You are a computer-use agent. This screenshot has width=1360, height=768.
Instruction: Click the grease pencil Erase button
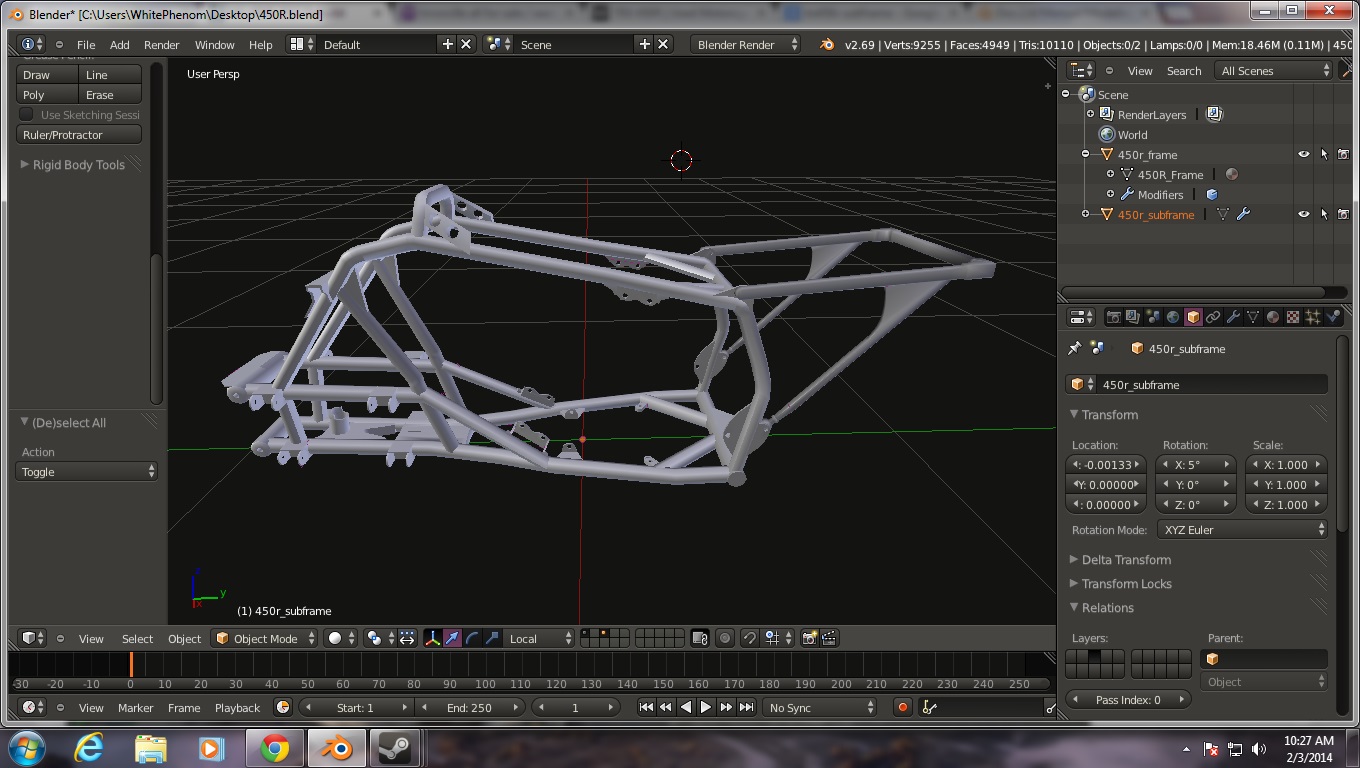tap(110, 94)
